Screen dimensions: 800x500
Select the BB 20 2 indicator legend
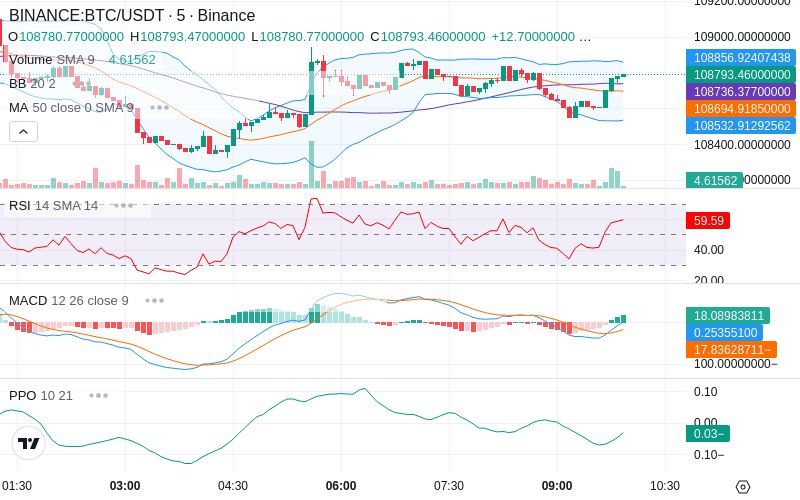pyautogui.click(x=32, y=84)
